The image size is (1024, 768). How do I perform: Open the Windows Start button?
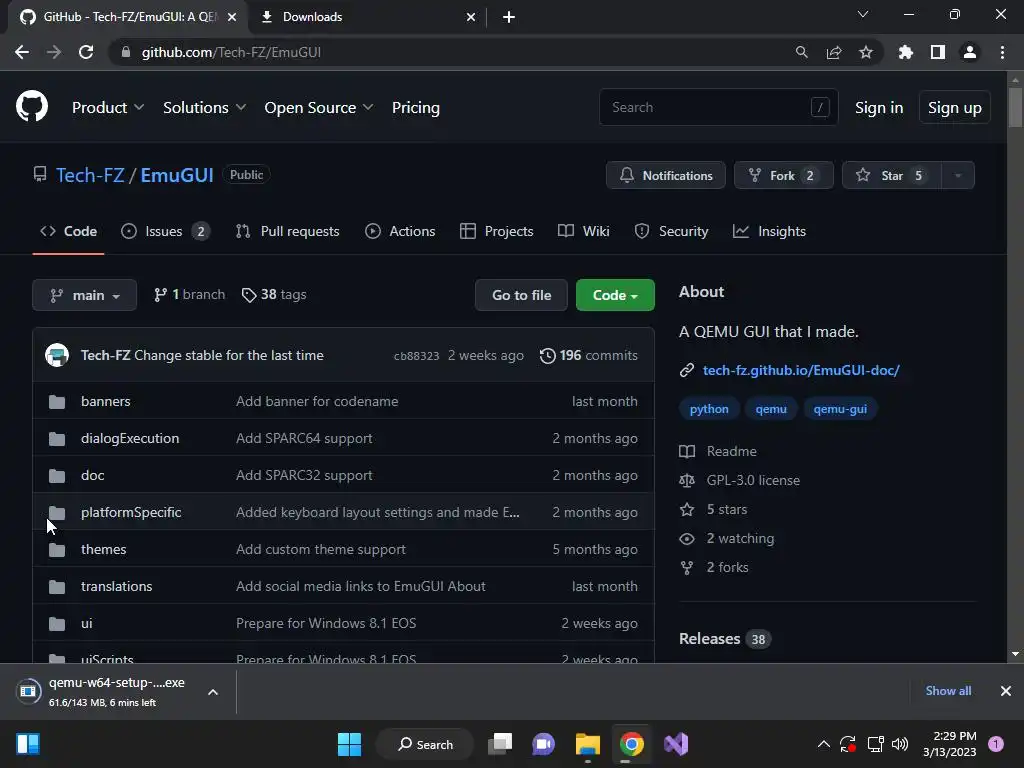[349, 744]
